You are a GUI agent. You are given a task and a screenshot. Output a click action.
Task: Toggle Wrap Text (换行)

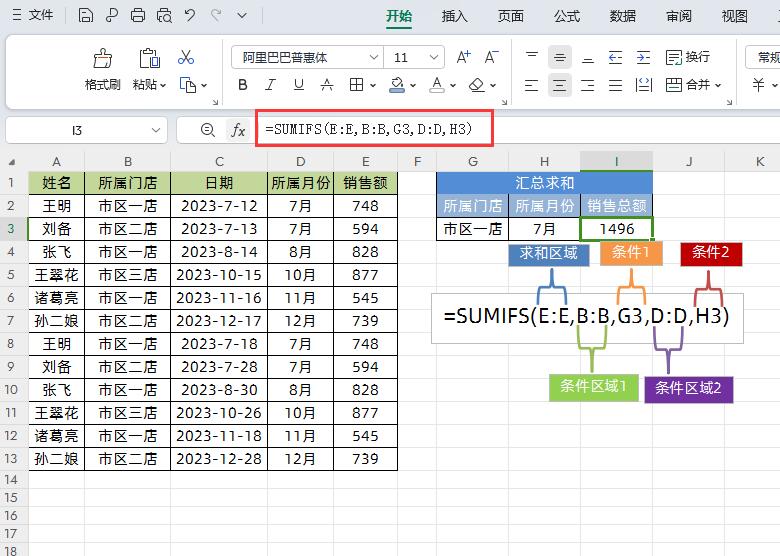688,57
